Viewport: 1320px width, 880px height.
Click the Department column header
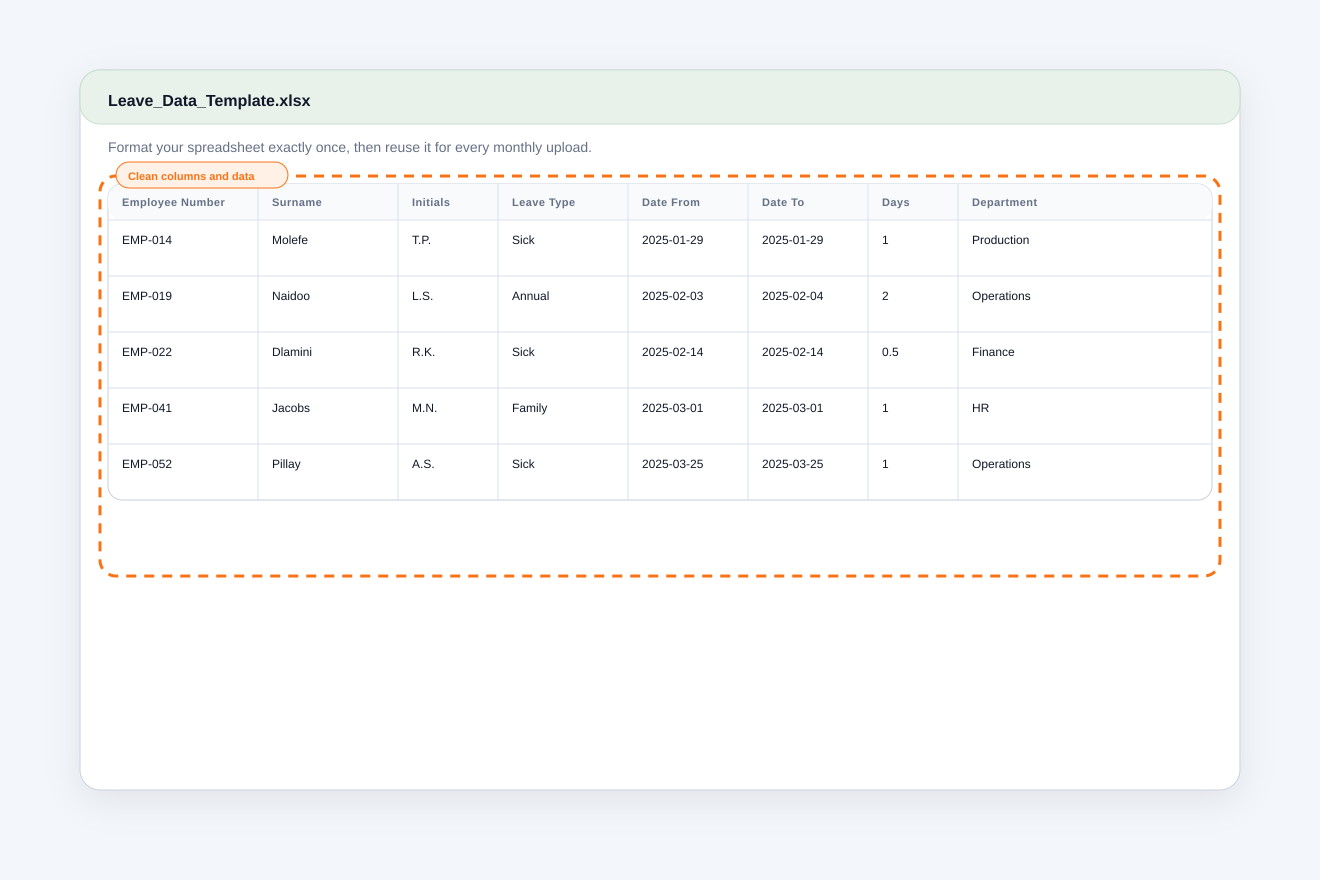pyautogui.click(x=1085, y=202)
